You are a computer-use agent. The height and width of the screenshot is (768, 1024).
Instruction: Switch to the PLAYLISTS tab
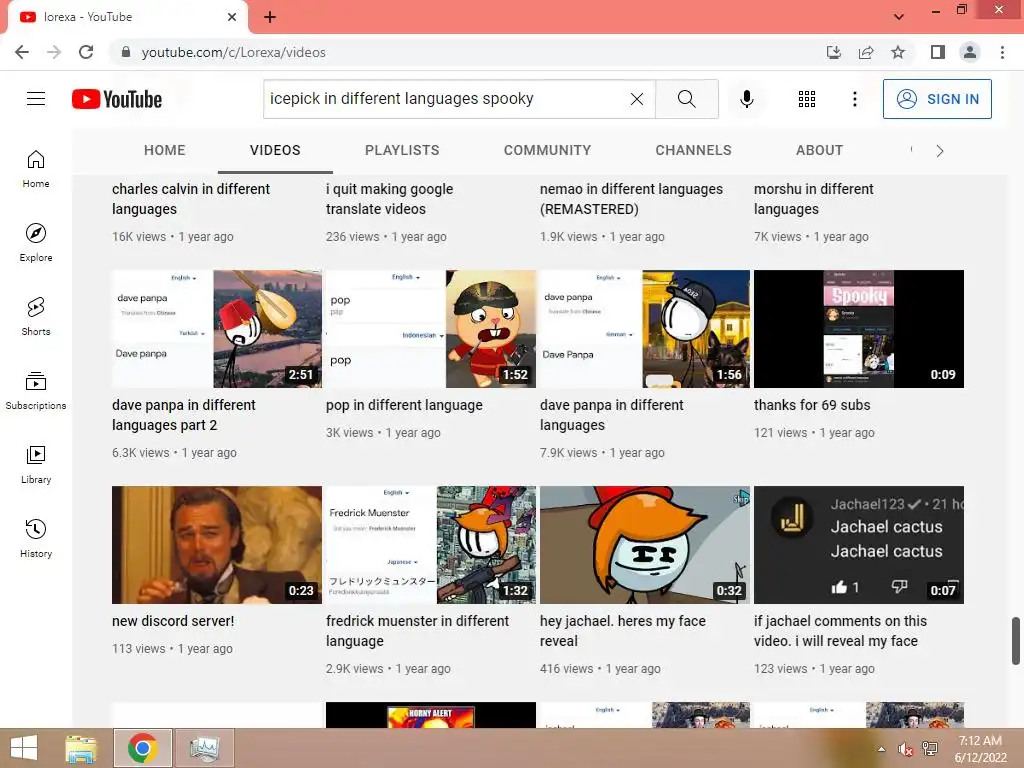point(402,150)
